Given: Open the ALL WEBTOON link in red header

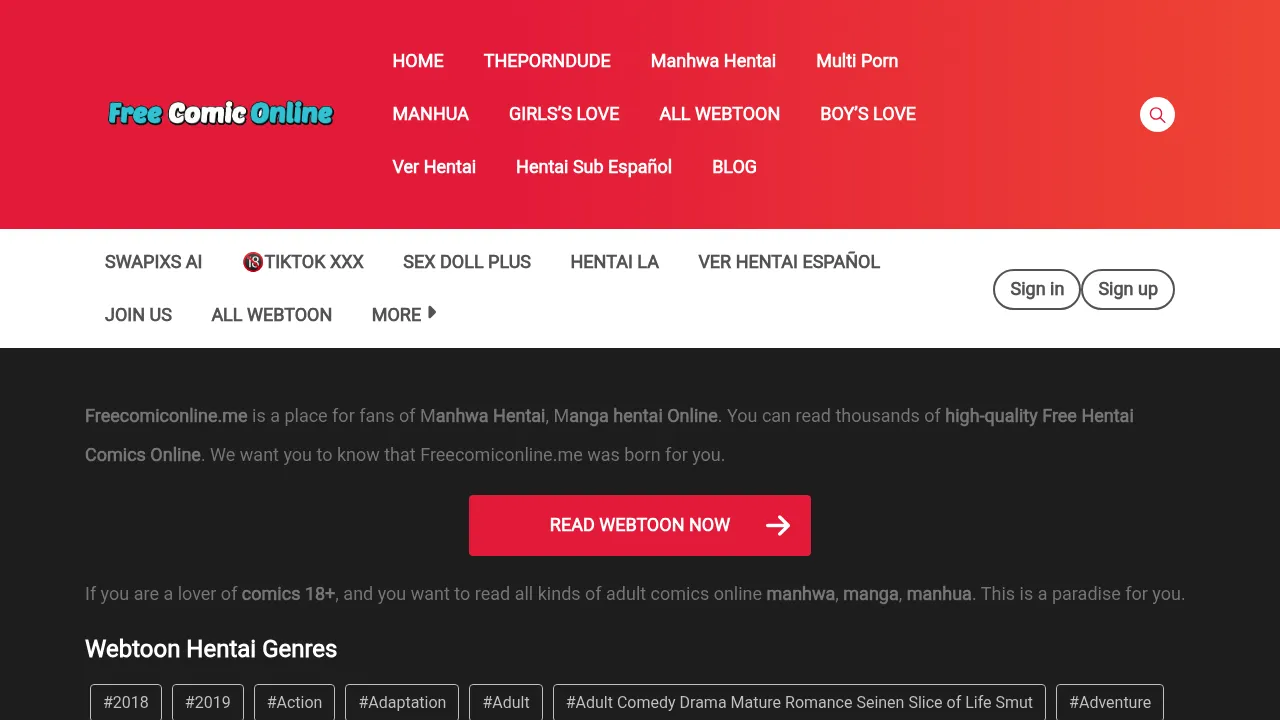Looking at the screenshot, I should (x=719, y=114).
